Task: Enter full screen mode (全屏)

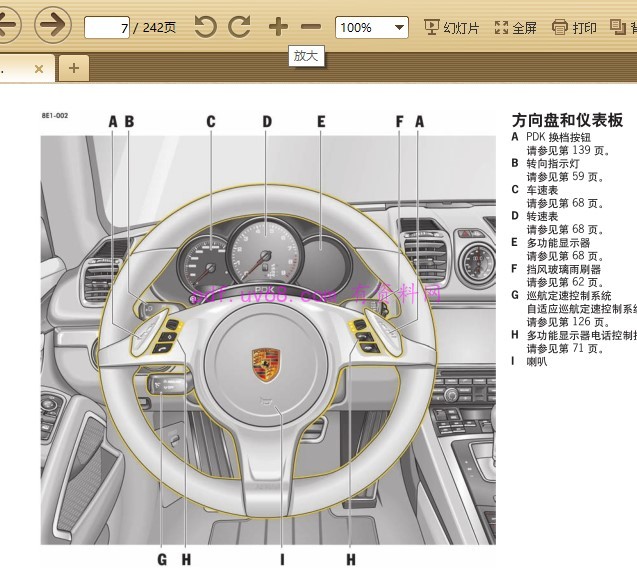Action: (516, 27)
